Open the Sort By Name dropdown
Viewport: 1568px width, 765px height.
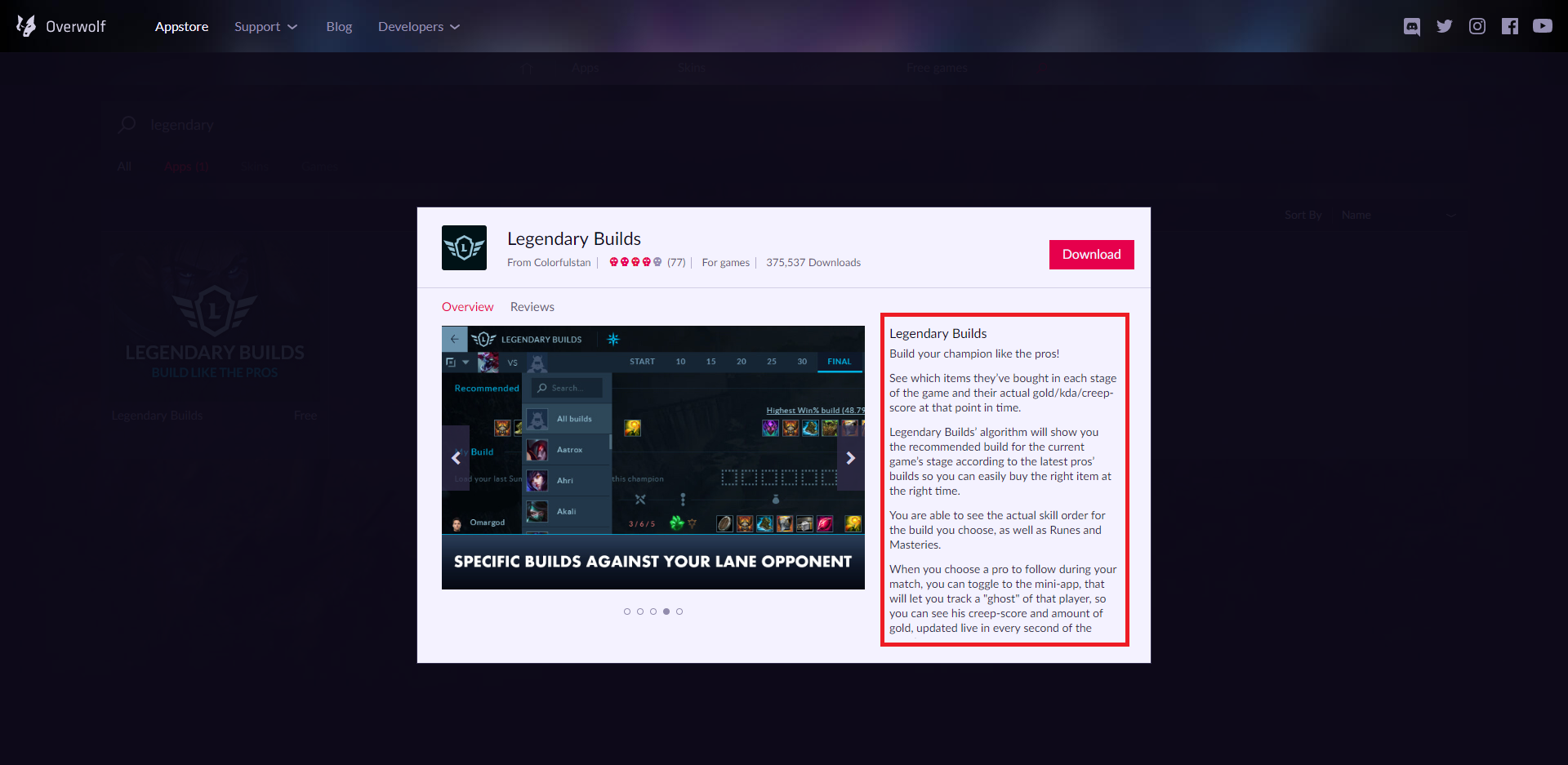point(1398,215)
